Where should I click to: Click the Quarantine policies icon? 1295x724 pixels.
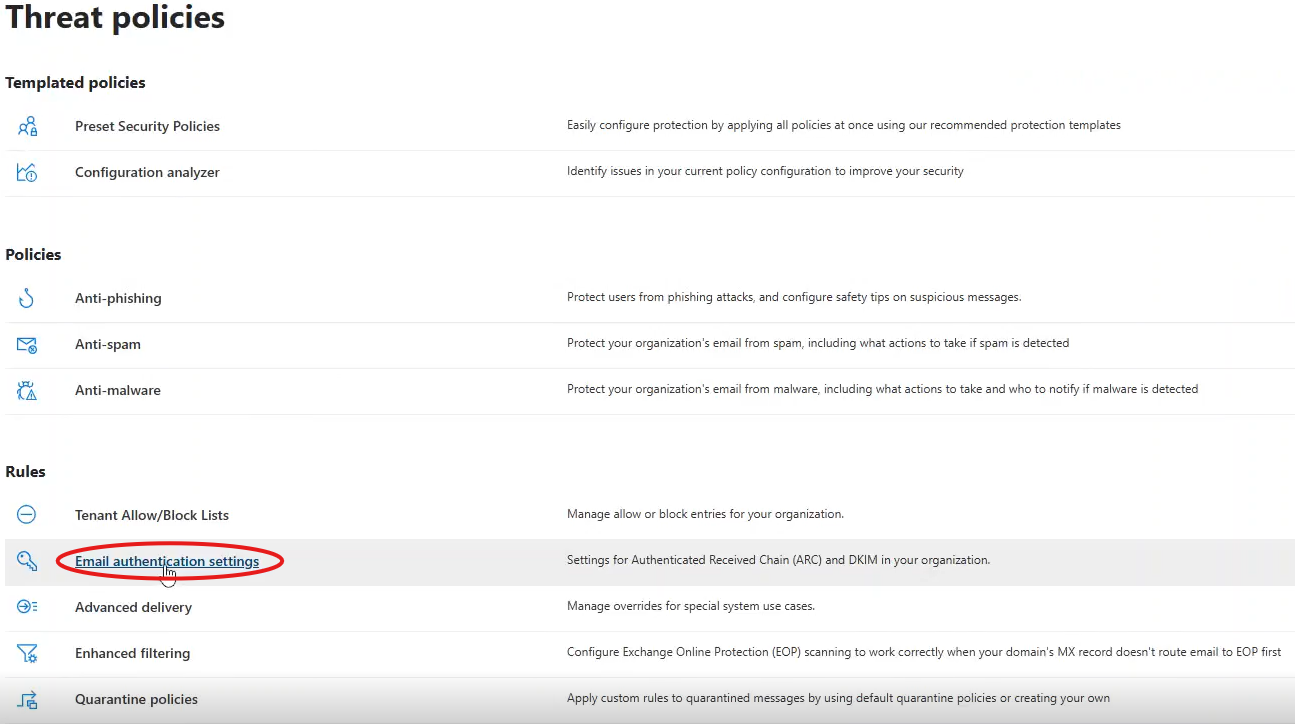27,699
